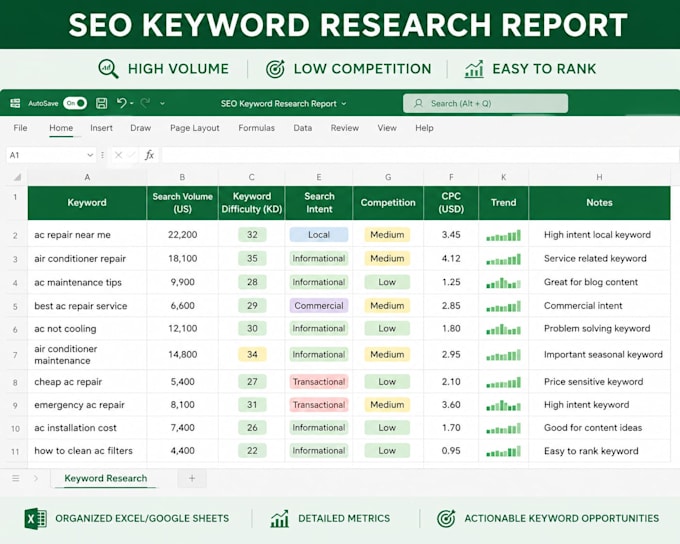Click the Insert Function fx icon

point(149,155)
